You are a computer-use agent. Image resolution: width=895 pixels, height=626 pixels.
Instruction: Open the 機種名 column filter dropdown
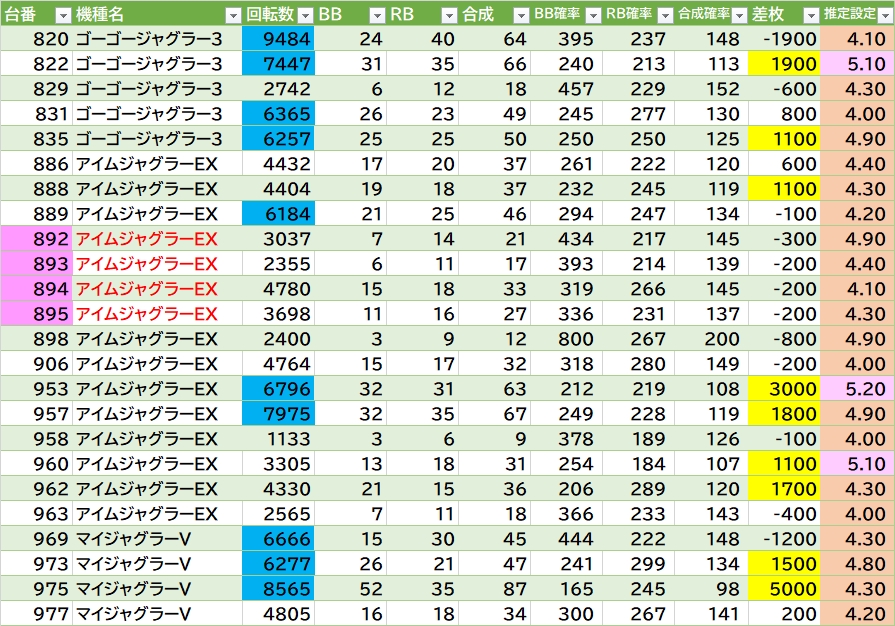coord(233,15)
